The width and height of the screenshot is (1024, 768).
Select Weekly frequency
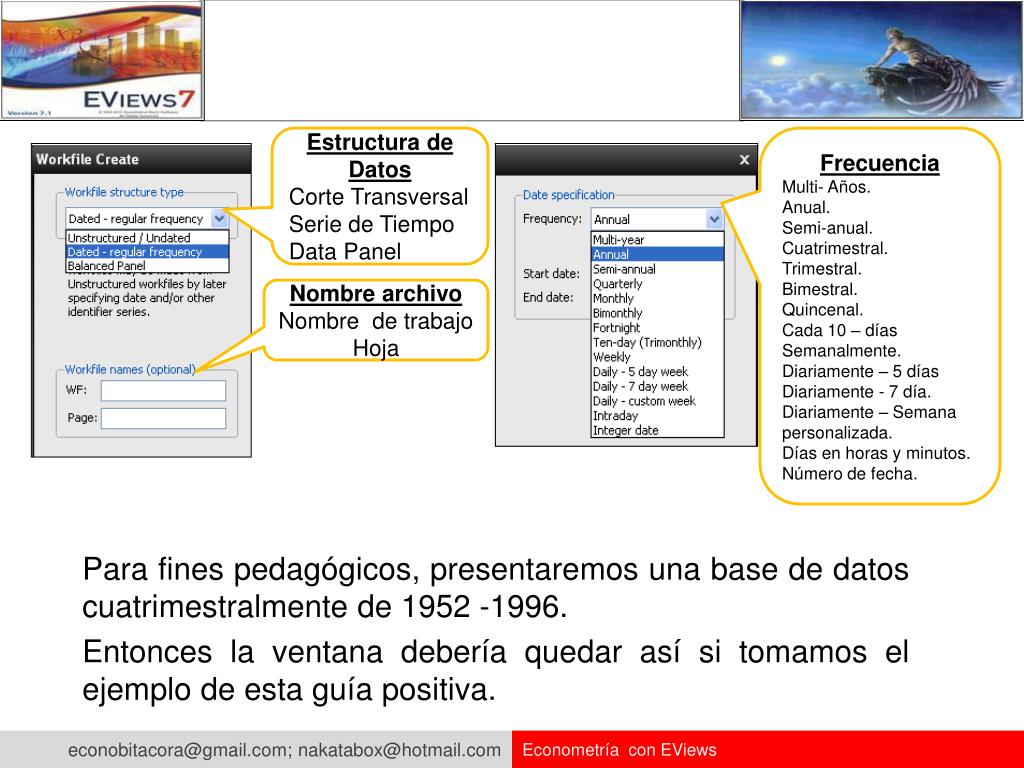pyautogui.click(x=658, y=357)
